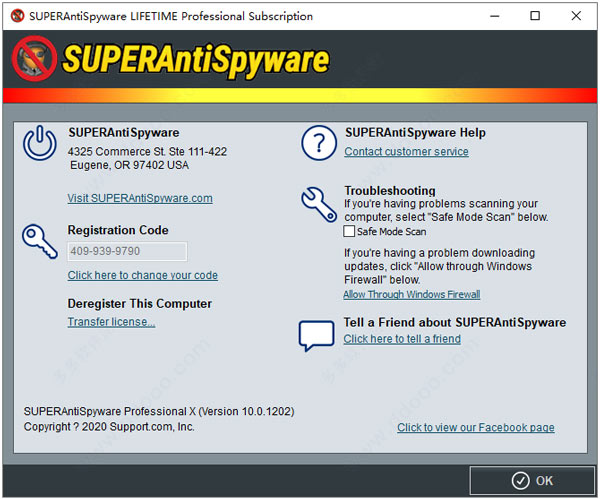Click here to change your code link
This screenshot has width=600, height=499.
pyautogui.click(x=143, y=275)
